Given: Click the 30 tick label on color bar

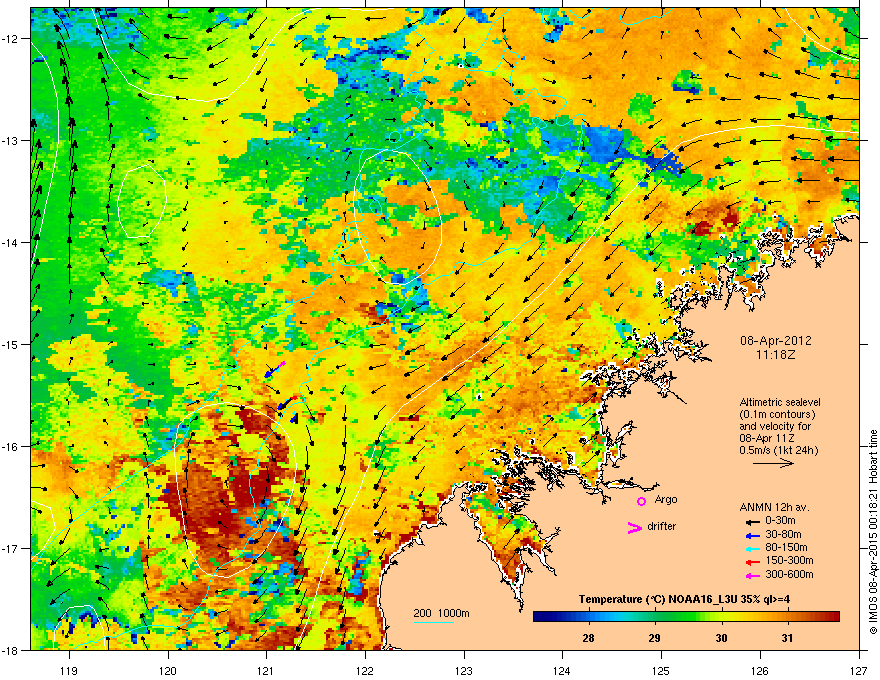Looking at the screenshot, I should coord(721,638).
